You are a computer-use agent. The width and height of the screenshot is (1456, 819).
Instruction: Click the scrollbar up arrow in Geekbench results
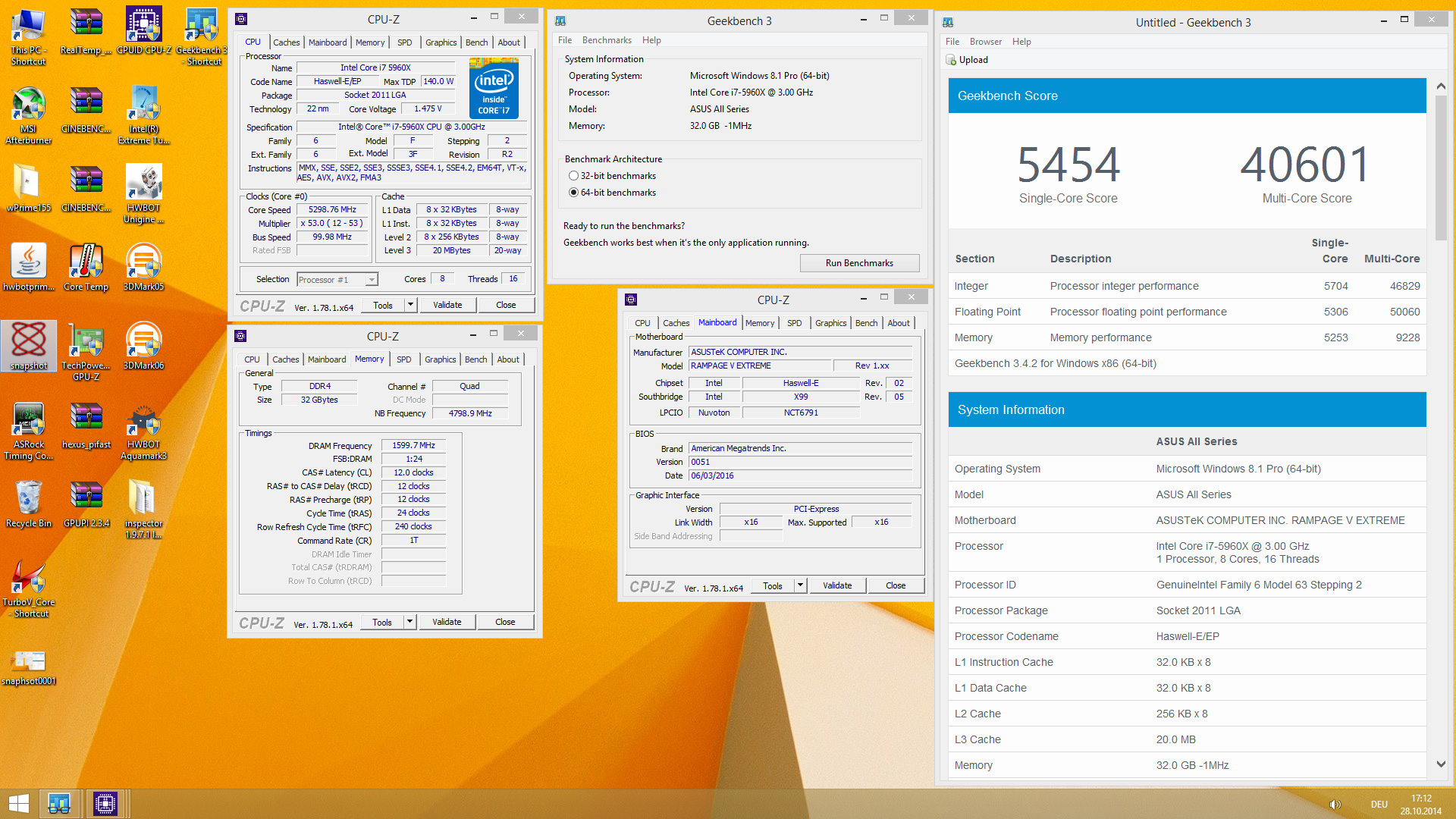(1441, 86)
